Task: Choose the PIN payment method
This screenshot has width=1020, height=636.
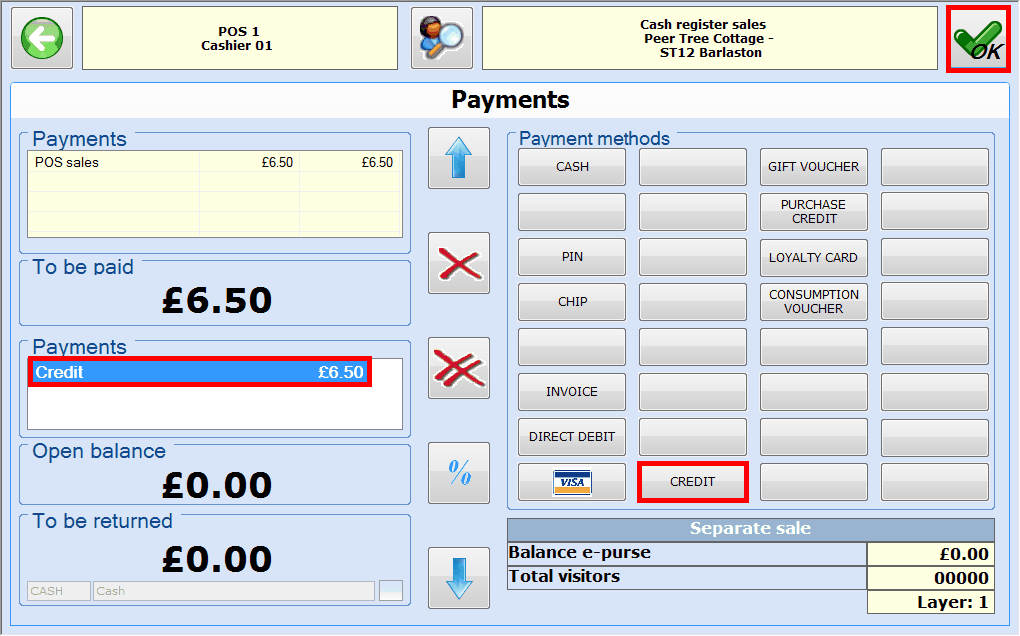Action: [572, 257]
